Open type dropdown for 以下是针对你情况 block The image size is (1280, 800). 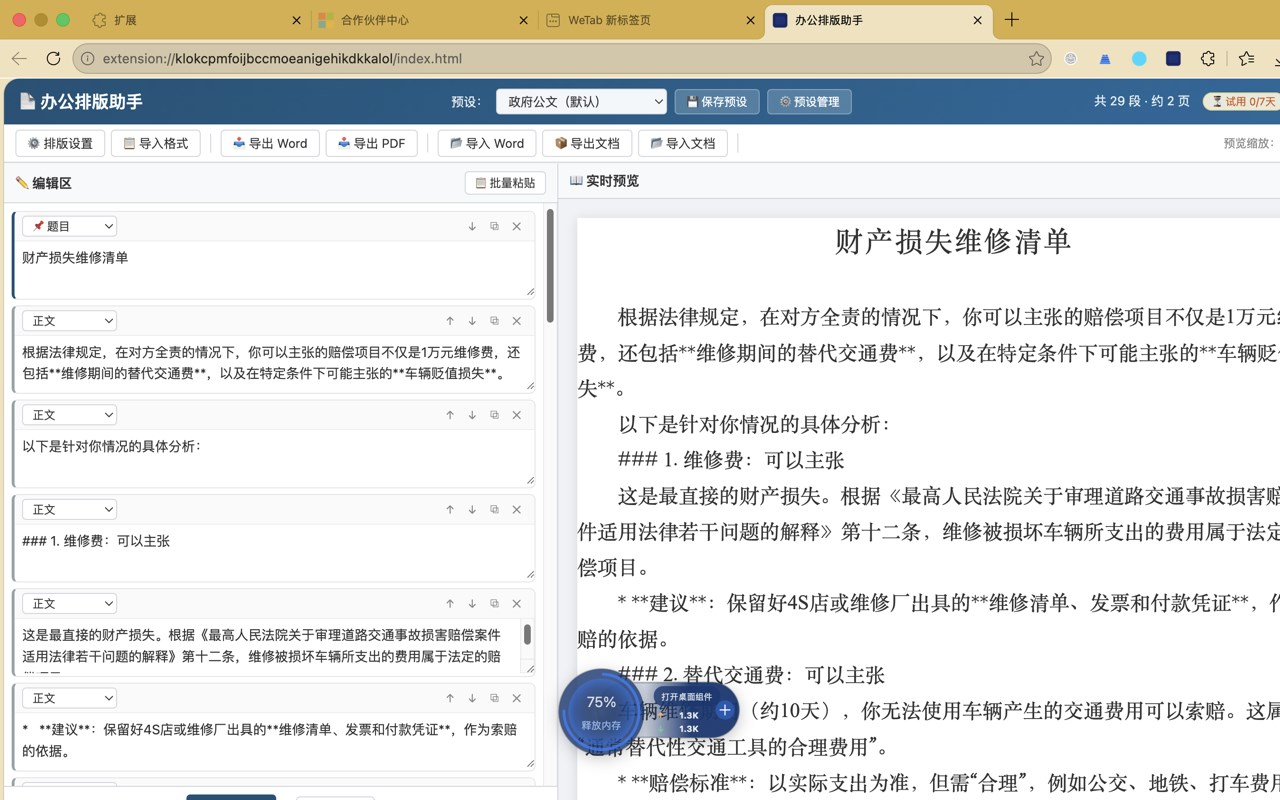tap(70, 415)
